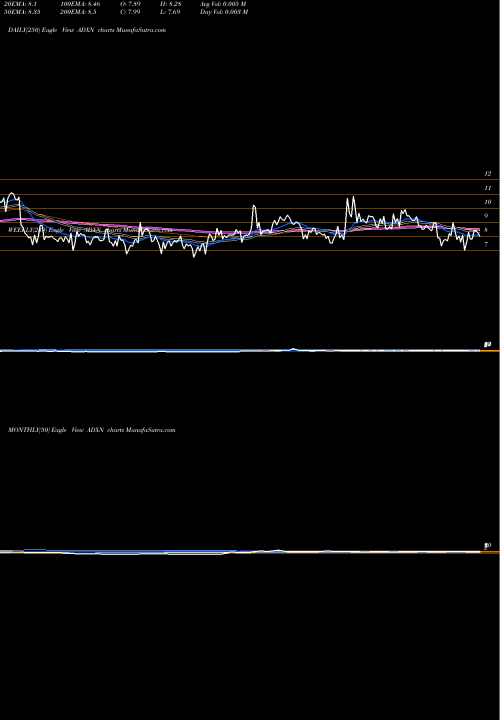Image resolution: width=500 pixels, height=720 pixels.
Task: Select the Day Vol figure
Action: point(224,12)
